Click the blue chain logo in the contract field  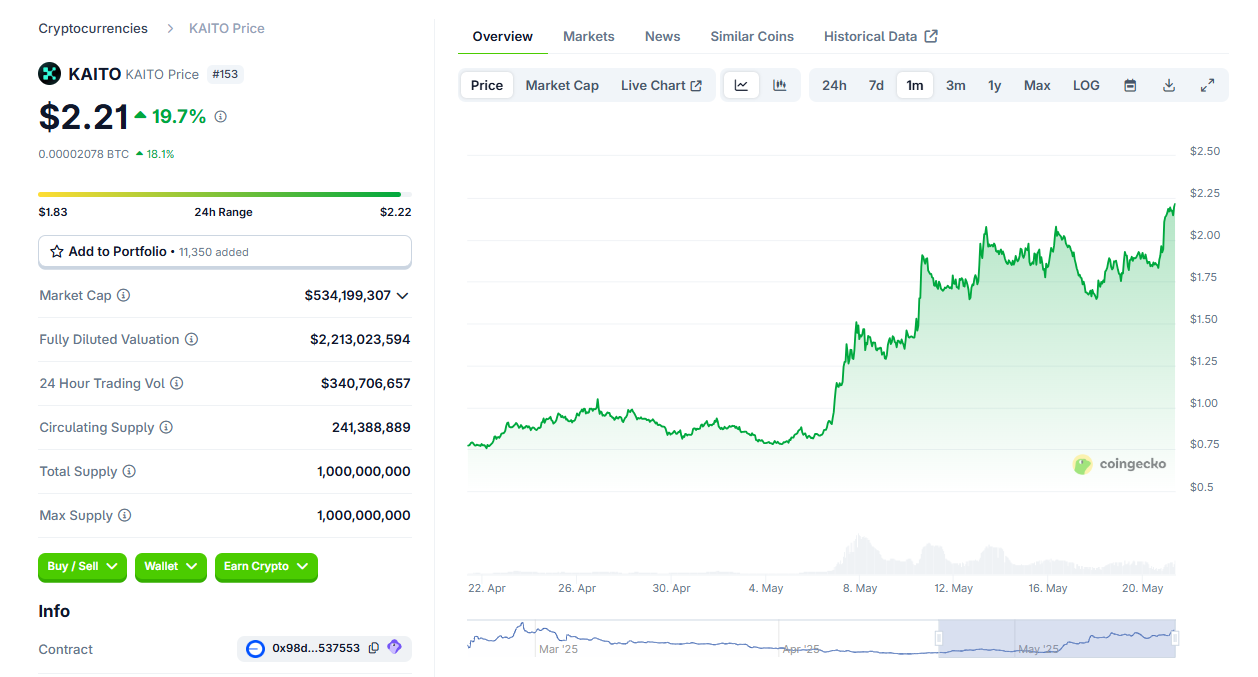[255, 649]
